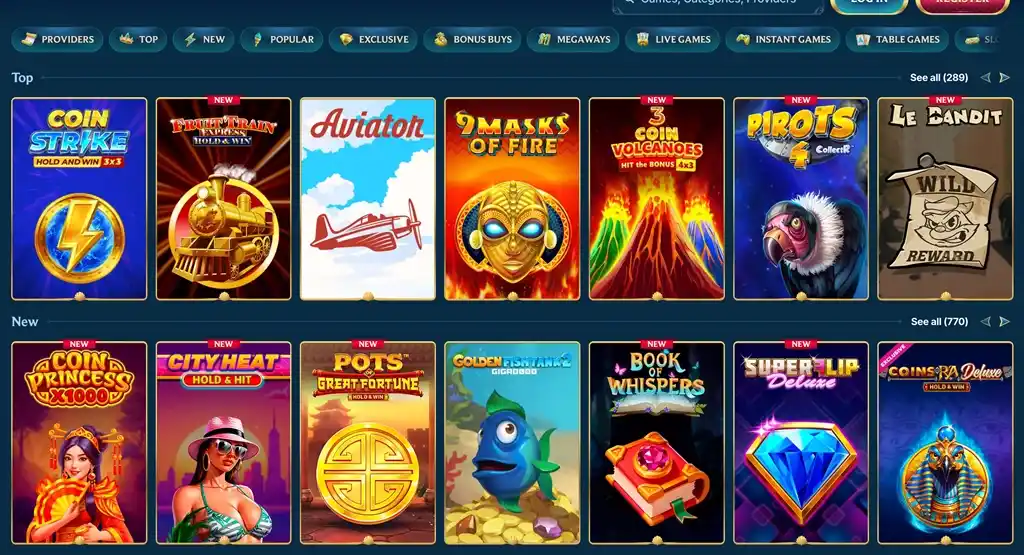The image size is (1024, 555).
Task: Click the games search field
Action: pos(718,3)
